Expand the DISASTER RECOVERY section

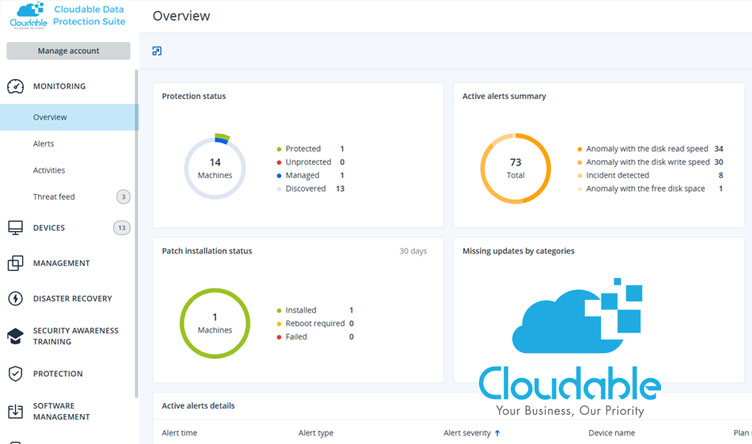coord(72,299)
